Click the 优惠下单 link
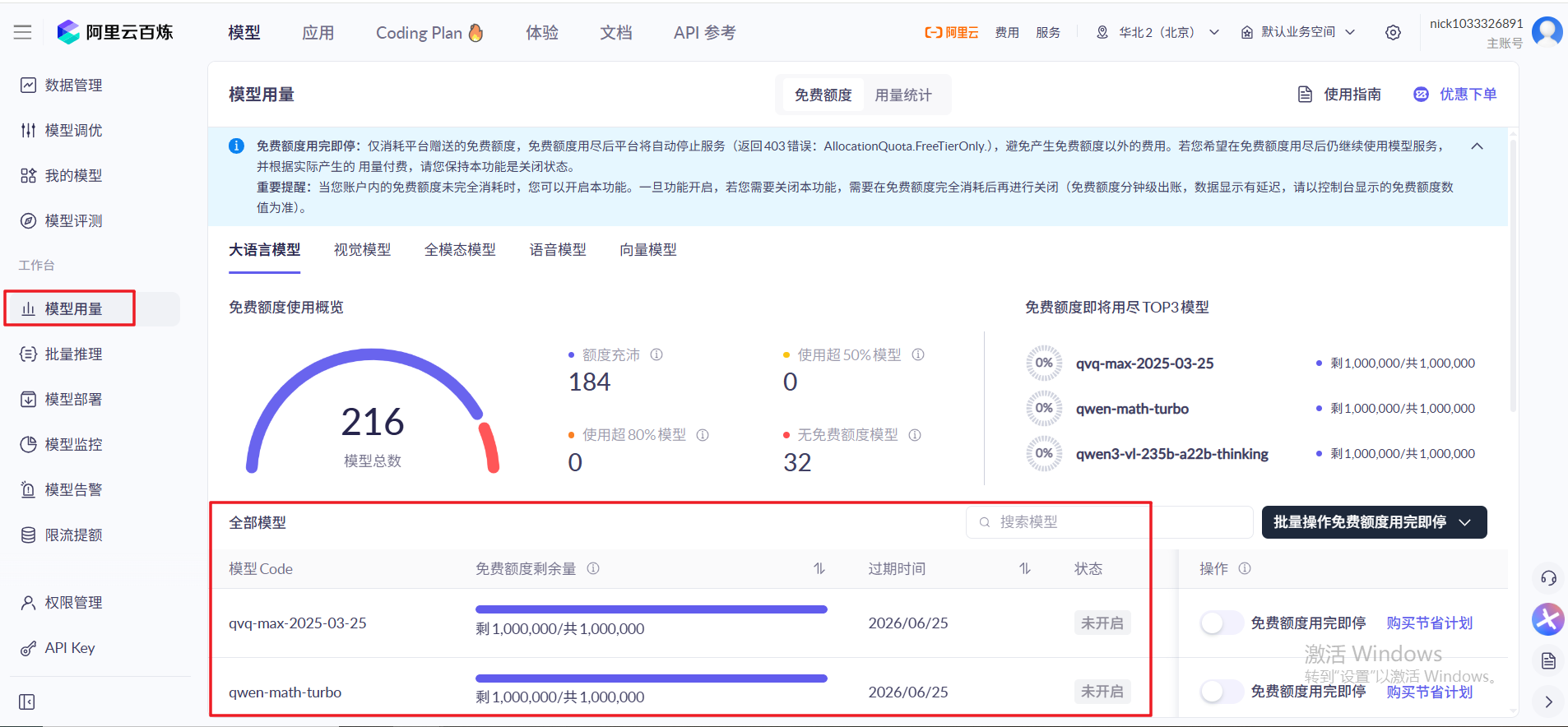1568x727 pixels. (1455, 95)
